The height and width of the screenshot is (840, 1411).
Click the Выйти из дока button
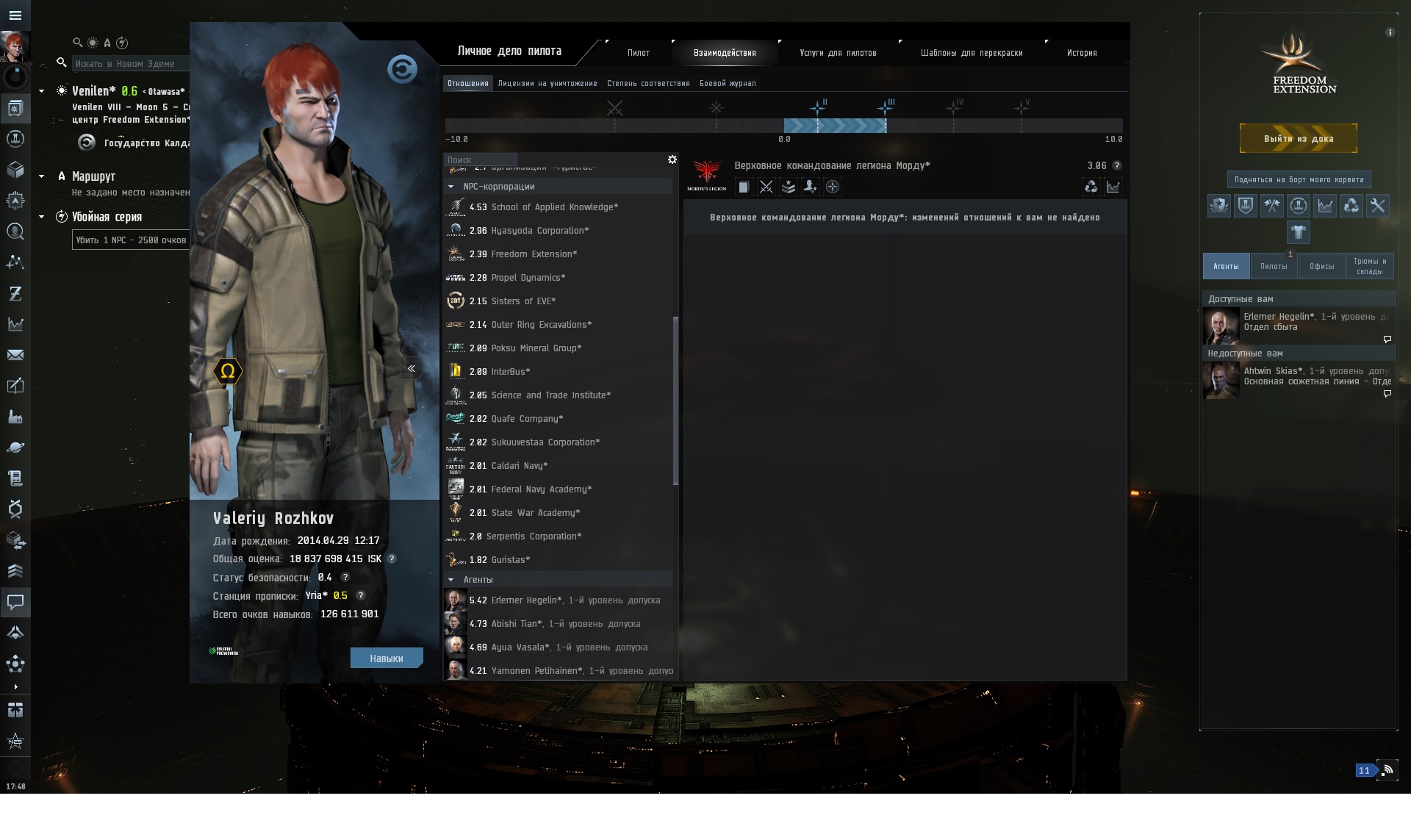pyautogui.click(x=1298, y=138)
